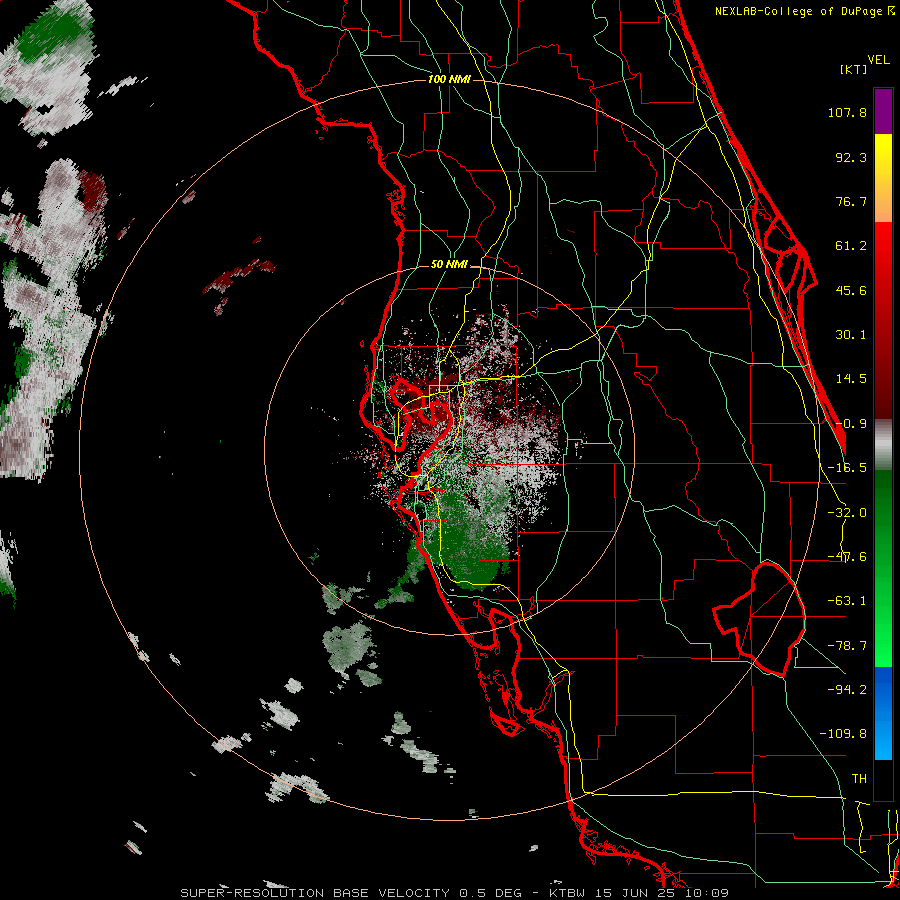Viewport: 900px width, 900px height.
Task: Select the 0.5 DEG elevation text
Action: tap(490, 893)
